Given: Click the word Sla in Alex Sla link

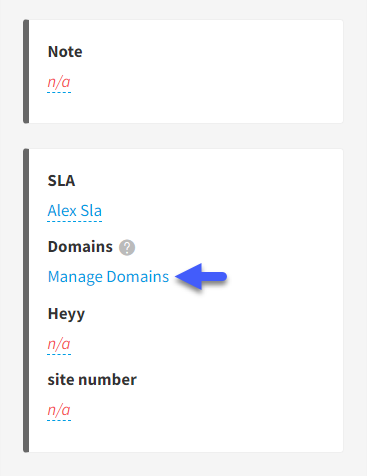Looking at the screenshot, I should [x=91, y=211].
